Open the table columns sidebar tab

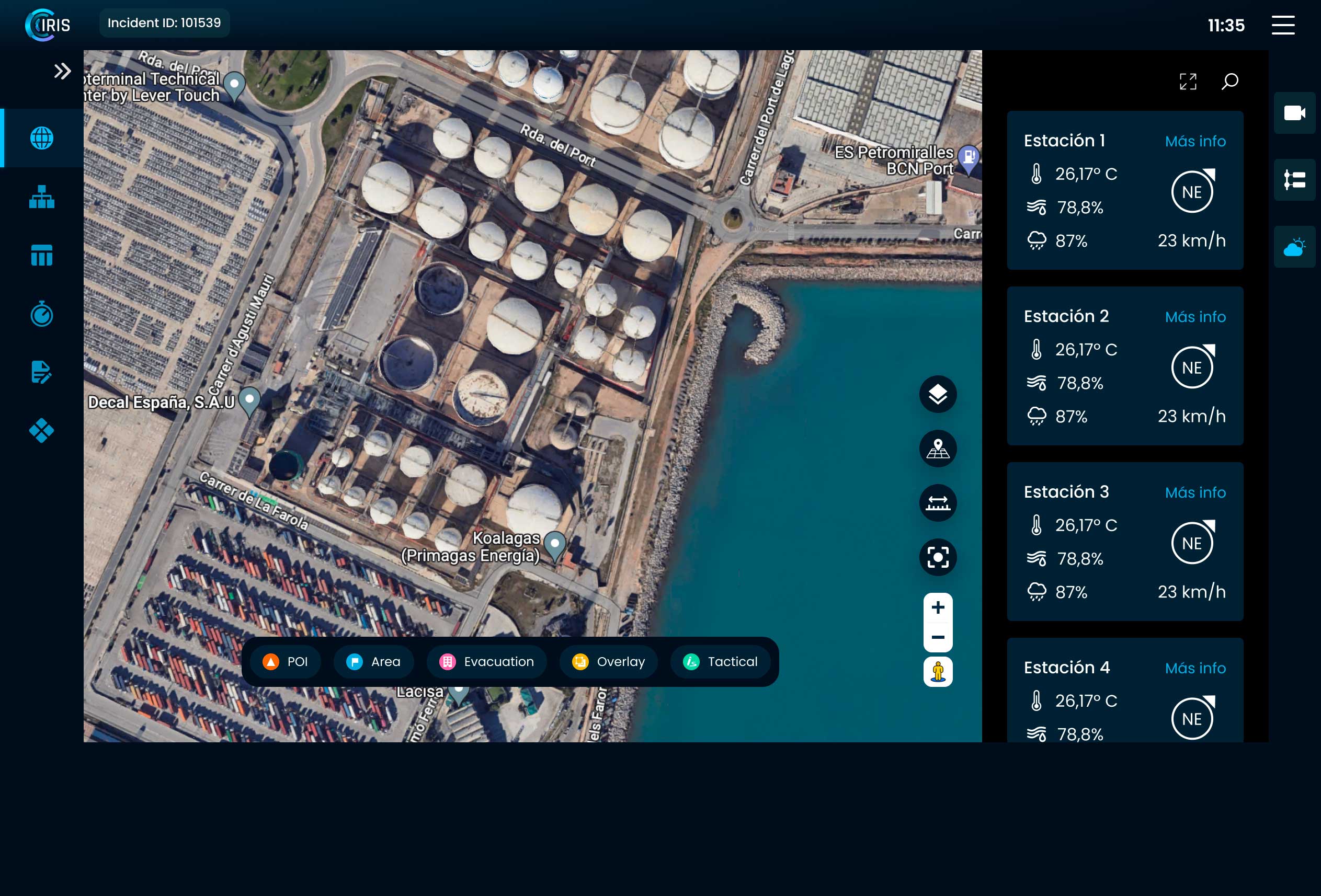point(41,255)
